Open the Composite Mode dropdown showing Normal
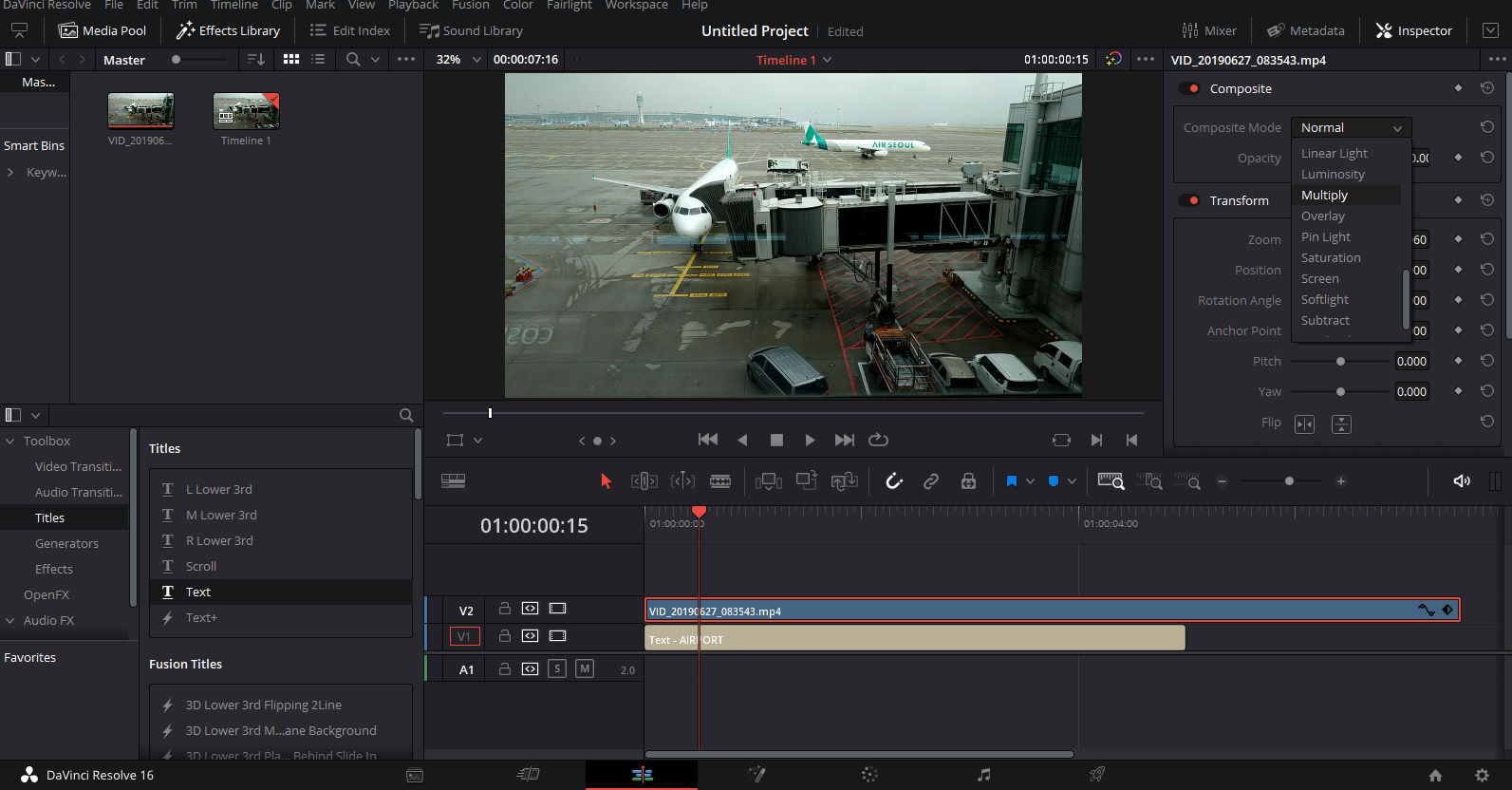Screen dimensions: 1512x790 coord(1351,127)
